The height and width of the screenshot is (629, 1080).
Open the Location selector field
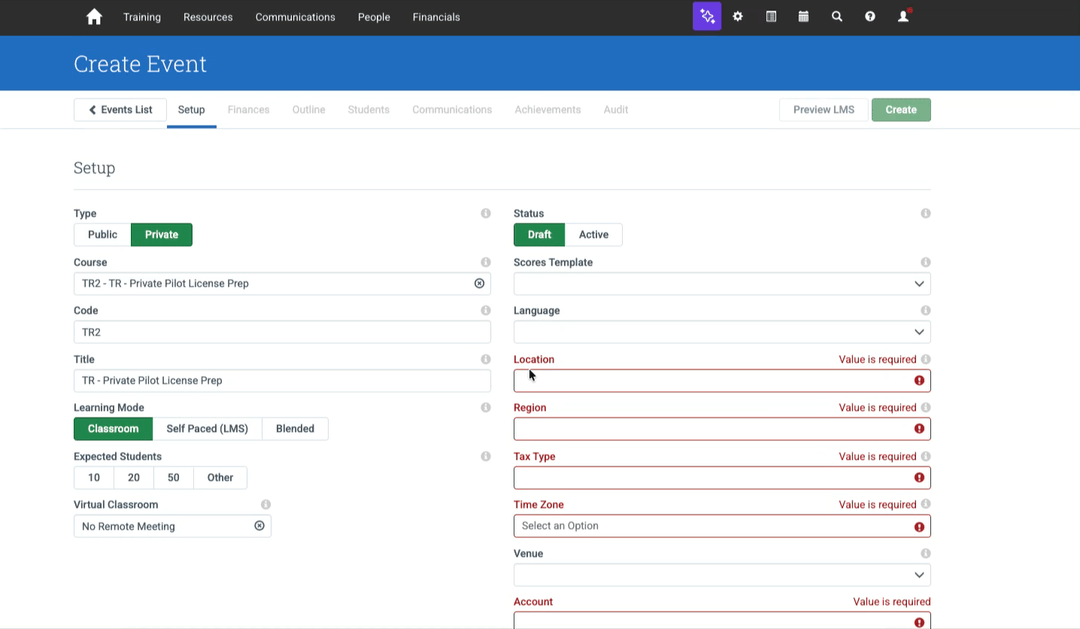coord(722,380)
